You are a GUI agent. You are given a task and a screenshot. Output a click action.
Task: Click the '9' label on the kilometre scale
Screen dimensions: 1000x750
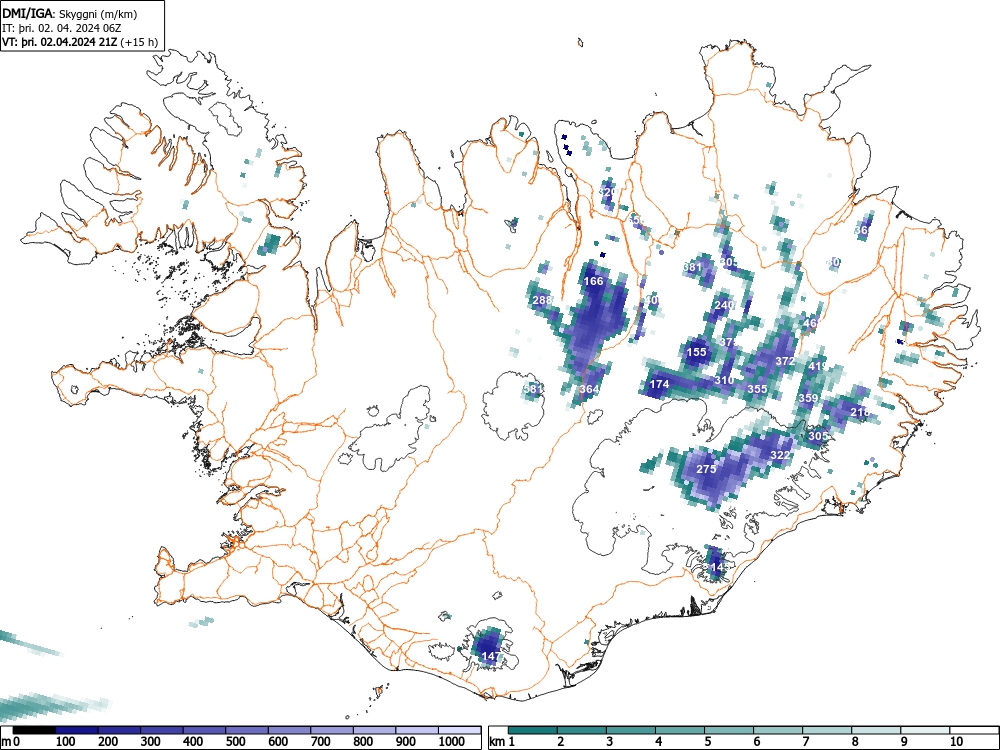(x=904, y=742)
